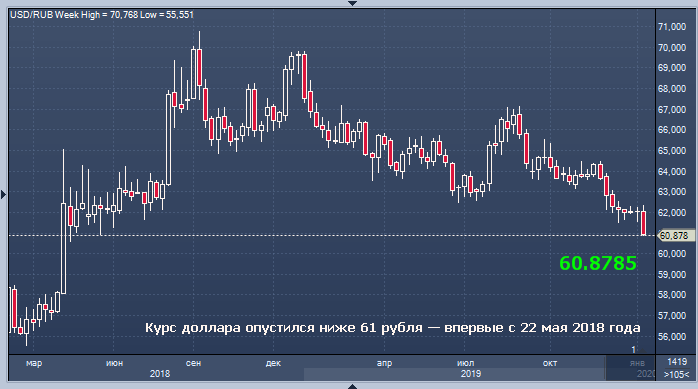Click the 1419 bar count value

click(x=677, y=362)
